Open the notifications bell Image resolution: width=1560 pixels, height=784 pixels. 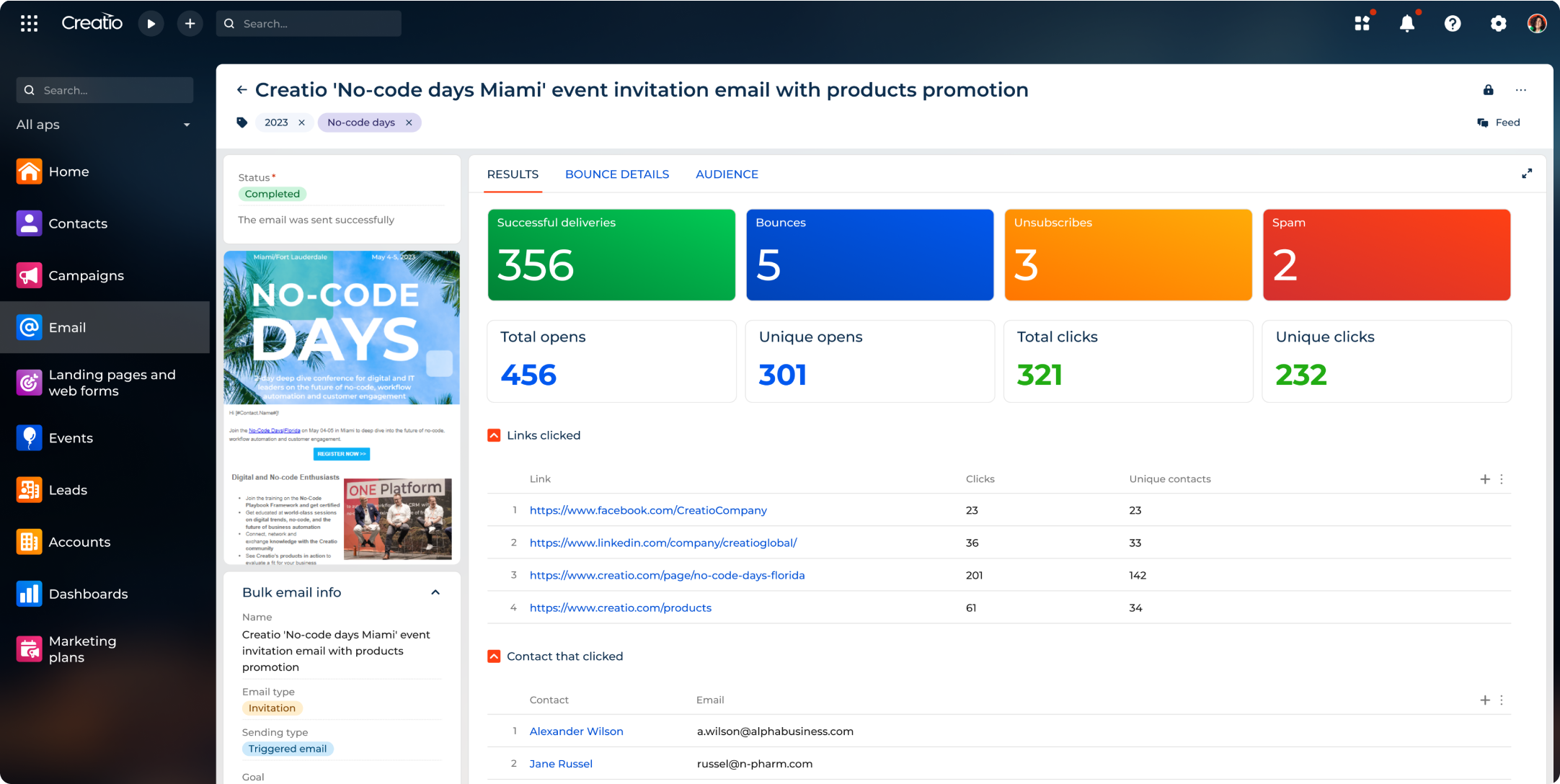click(x=1407, y=23)
